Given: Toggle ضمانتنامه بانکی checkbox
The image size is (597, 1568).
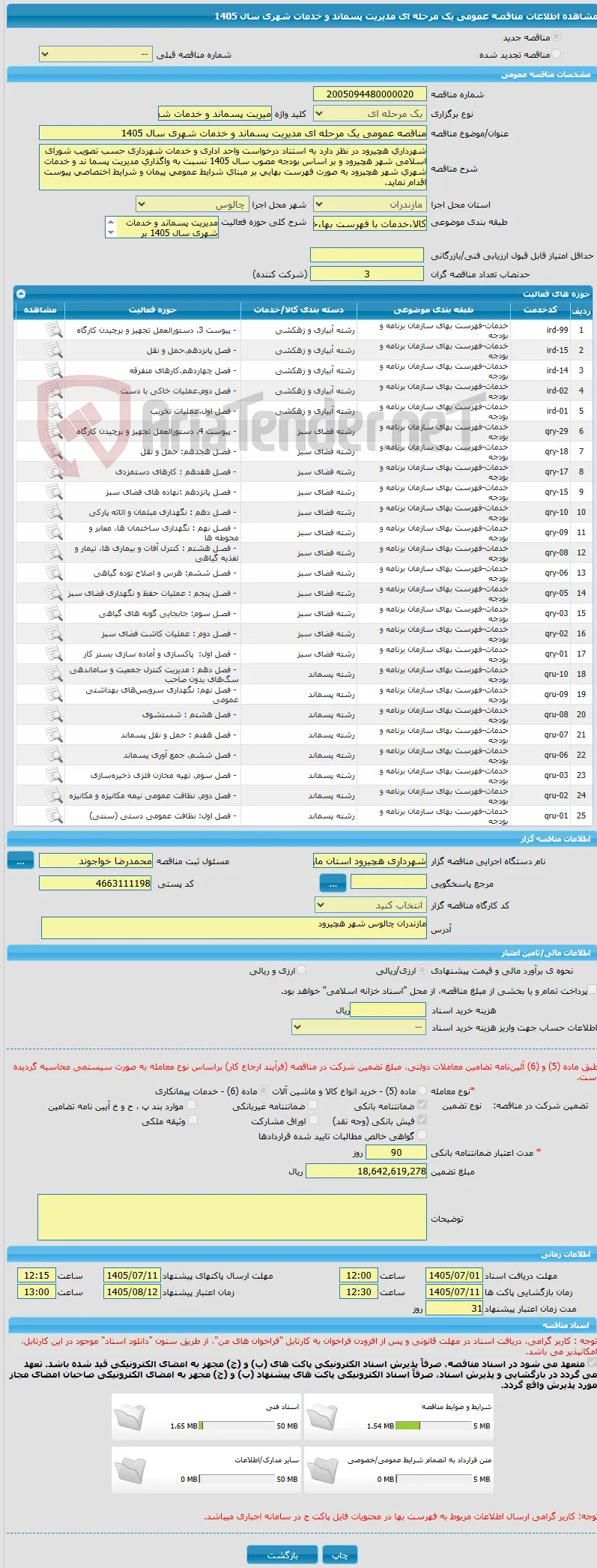Looking at the screenshot, I should pos(422,1105).
